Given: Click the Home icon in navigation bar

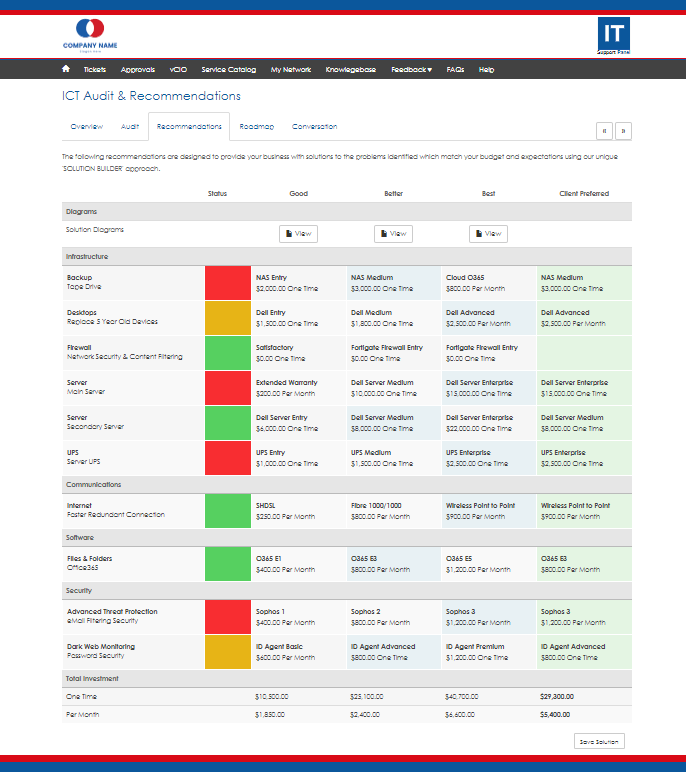Looking at the screenshot, I should 66,70.
